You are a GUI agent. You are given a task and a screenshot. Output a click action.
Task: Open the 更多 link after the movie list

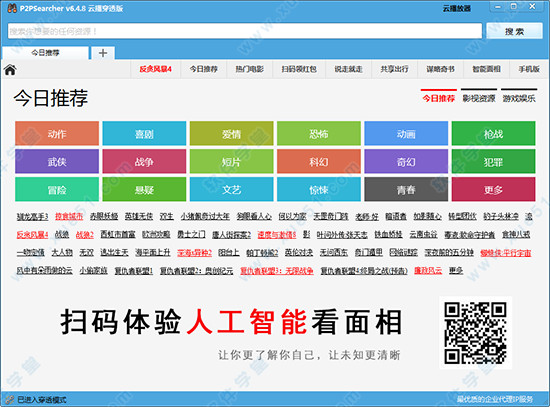click(456, 271)
